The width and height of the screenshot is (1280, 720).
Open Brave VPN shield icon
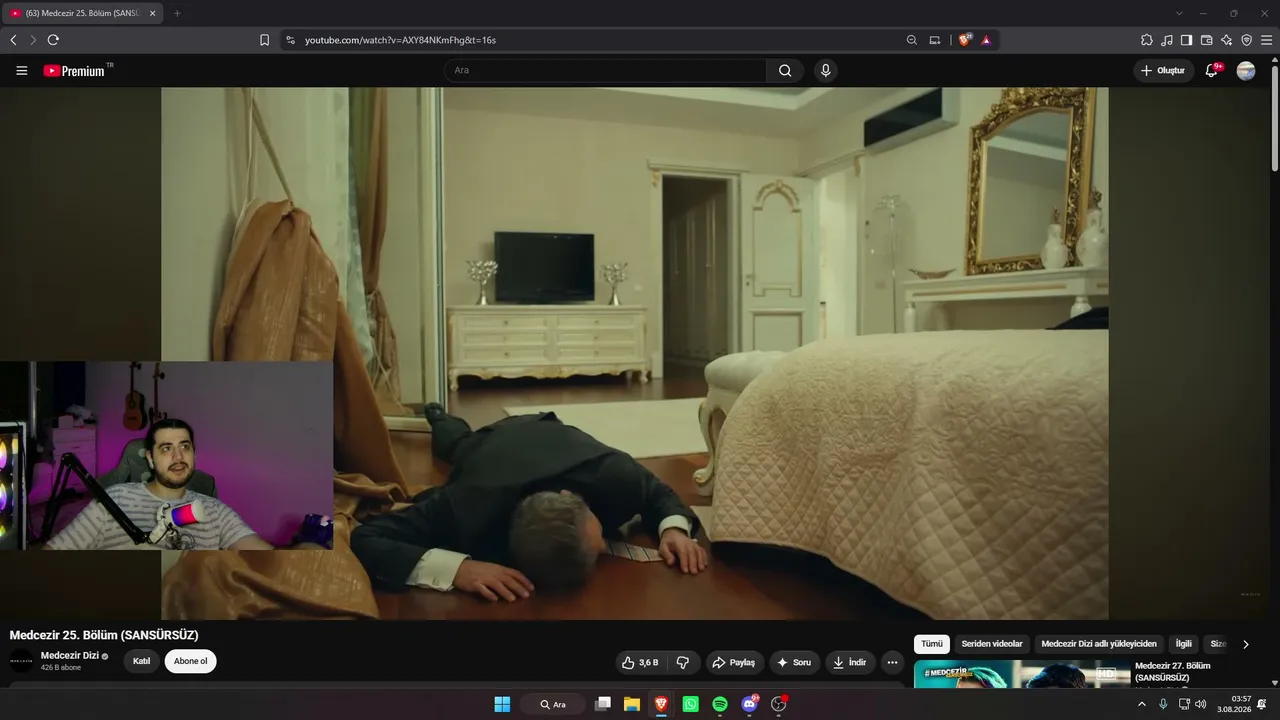(x=1246, y=40)
